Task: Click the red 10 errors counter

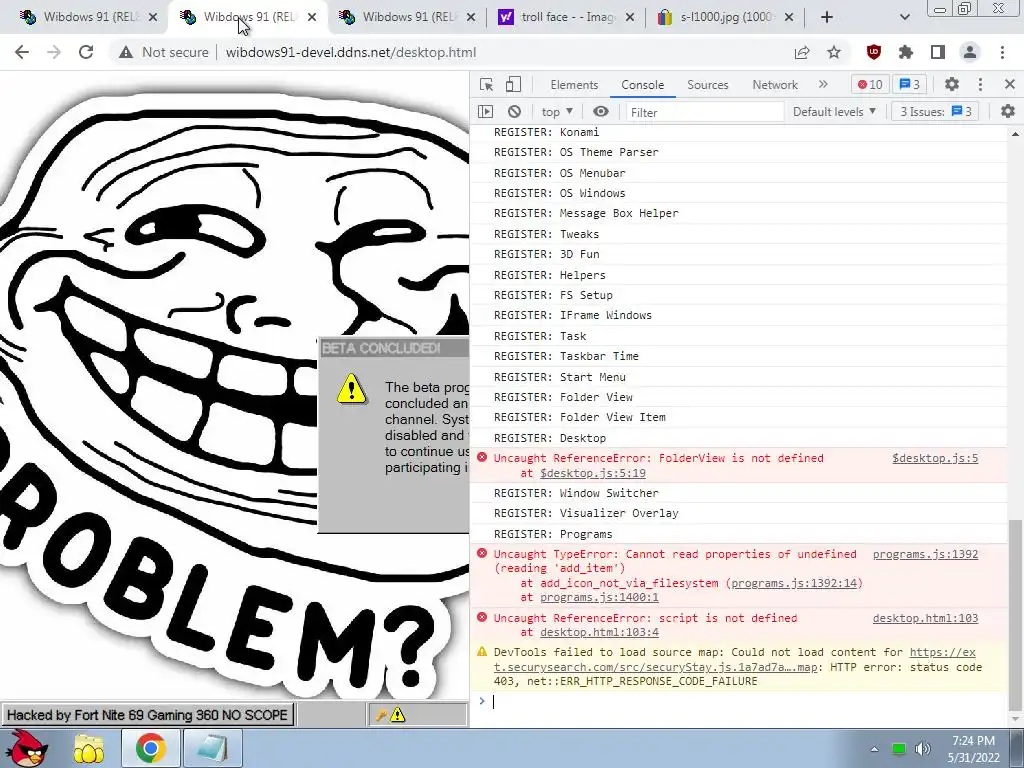Action: [870, 84]
